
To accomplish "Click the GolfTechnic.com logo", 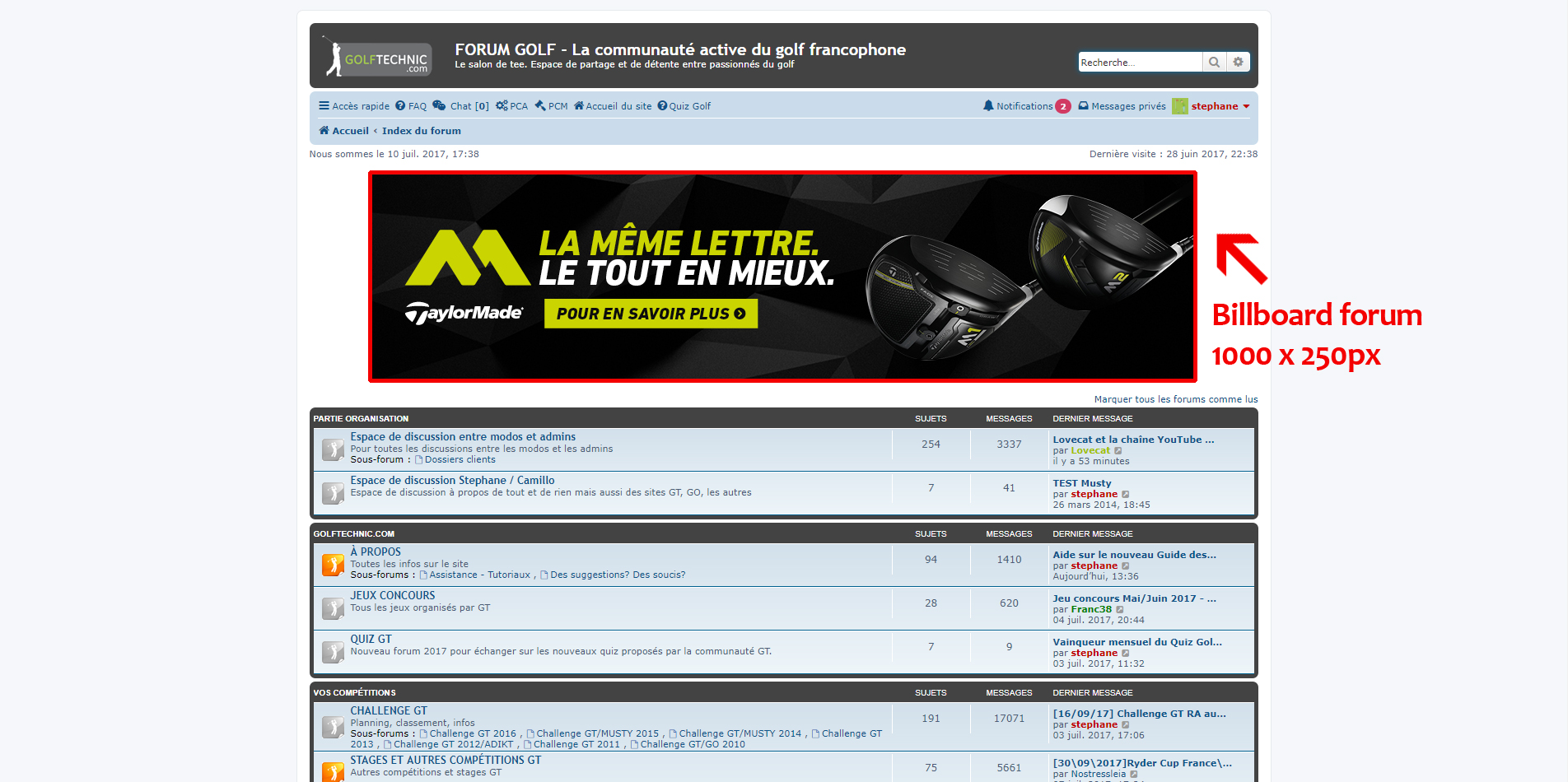I will [377, 57].
